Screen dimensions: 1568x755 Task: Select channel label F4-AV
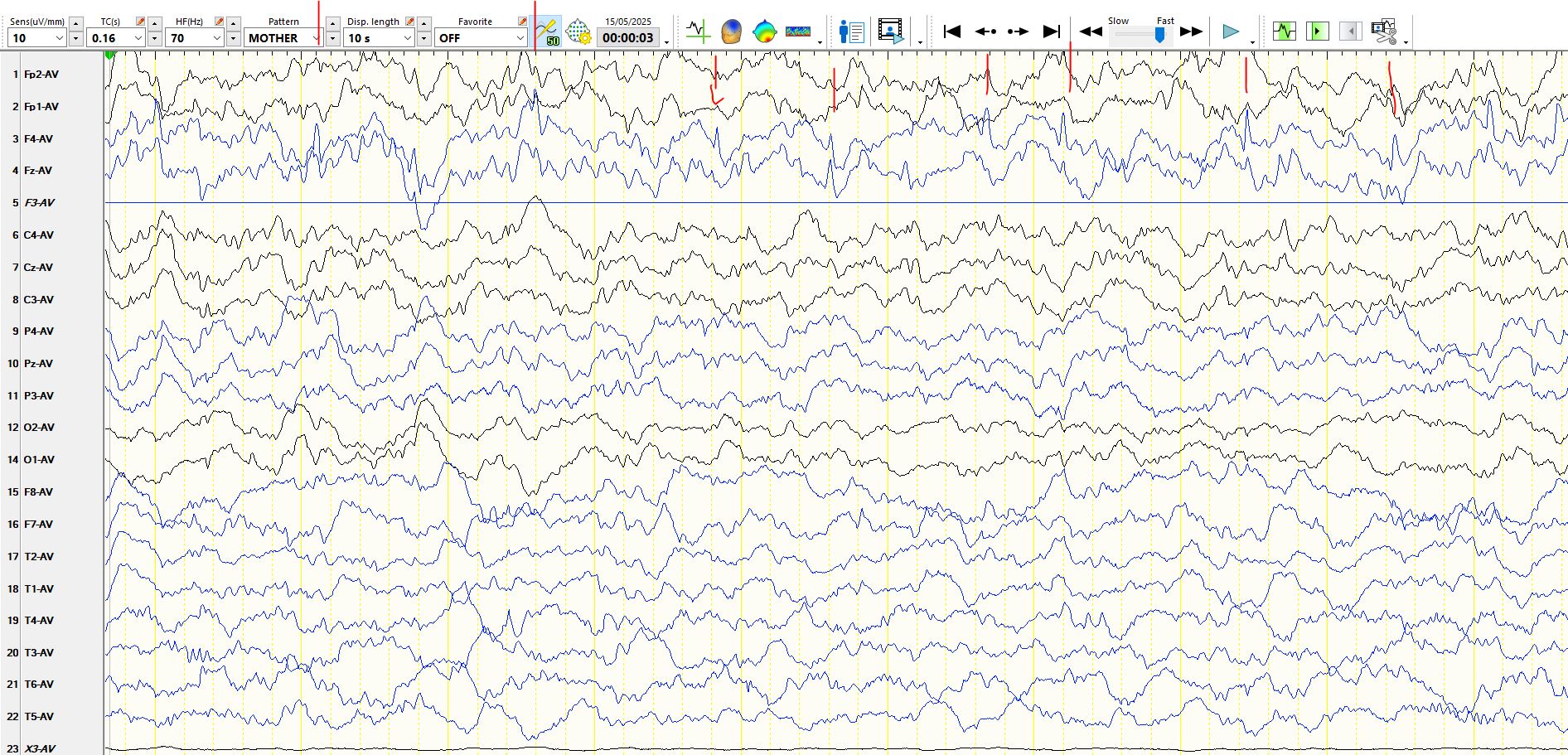tap(38, 139)
